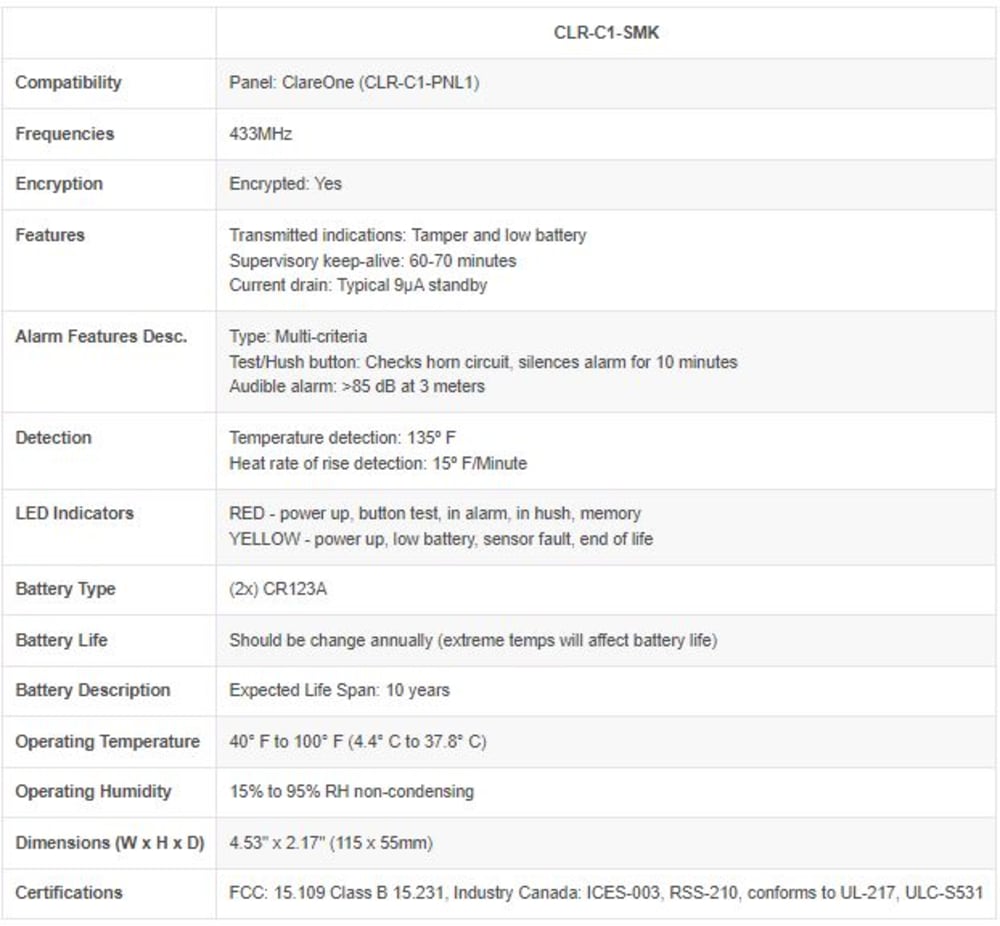Click the Features row label
The width and height of the screenshot is (1000, 926).
click(x=50, y=235)
